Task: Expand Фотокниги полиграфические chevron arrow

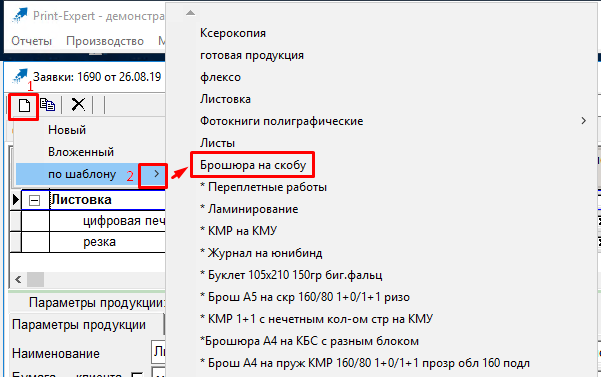Action: tap(583, 121)
